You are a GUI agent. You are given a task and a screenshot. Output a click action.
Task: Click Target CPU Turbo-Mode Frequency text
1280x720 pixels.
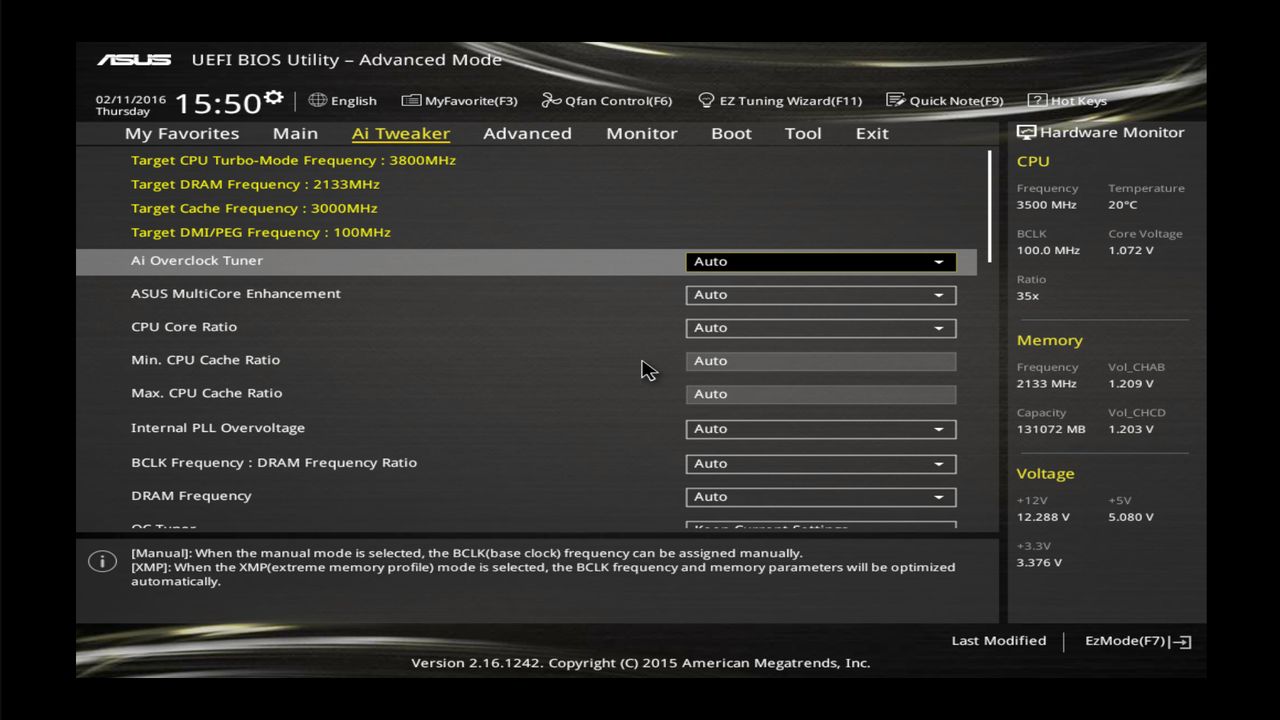point(293,160)
